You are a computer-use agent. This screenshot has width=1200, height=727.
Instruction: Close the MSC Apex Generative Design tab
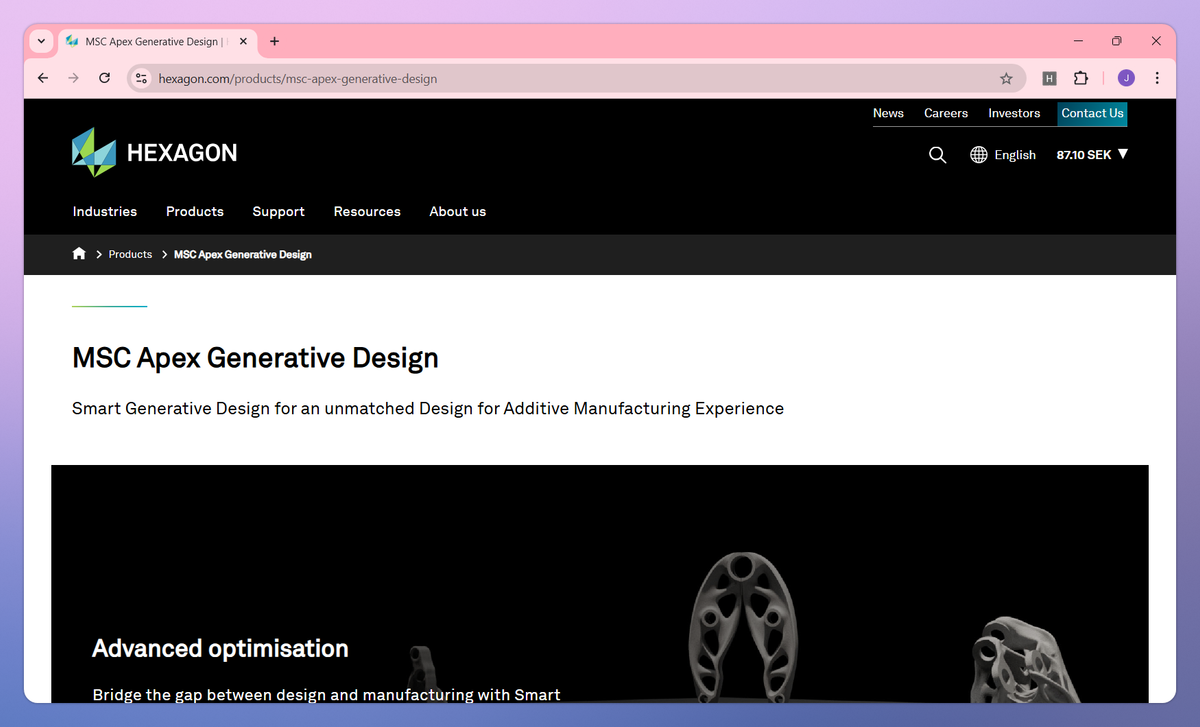pos(243,42)
